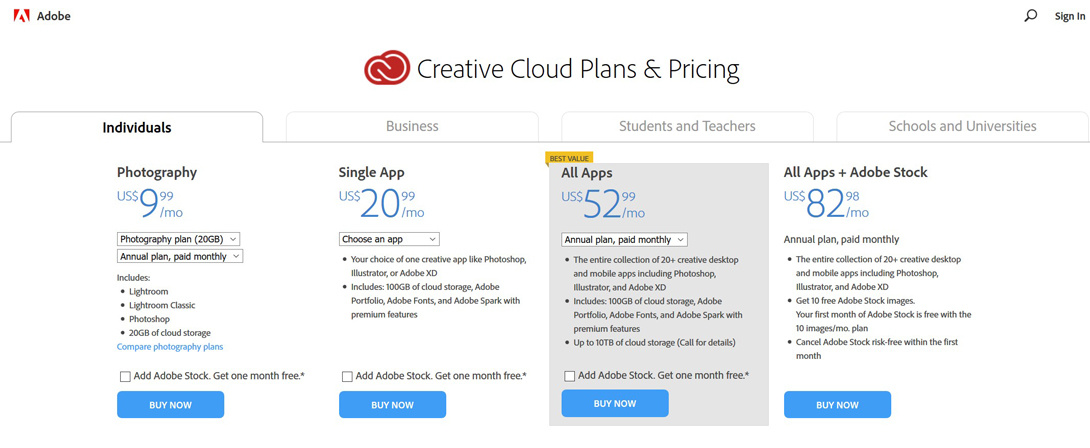Buy the All Apps + Adobe Stock plan

click(x=837, y=405)
